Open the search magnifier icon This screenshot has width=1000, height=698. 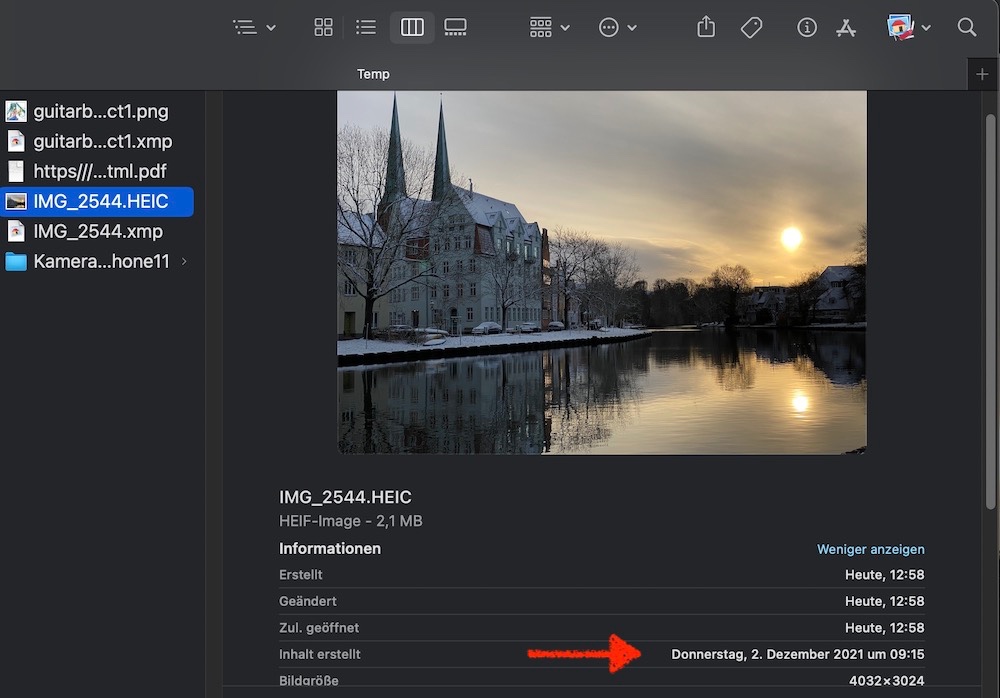pyautogui.click(x=966, y=28)
